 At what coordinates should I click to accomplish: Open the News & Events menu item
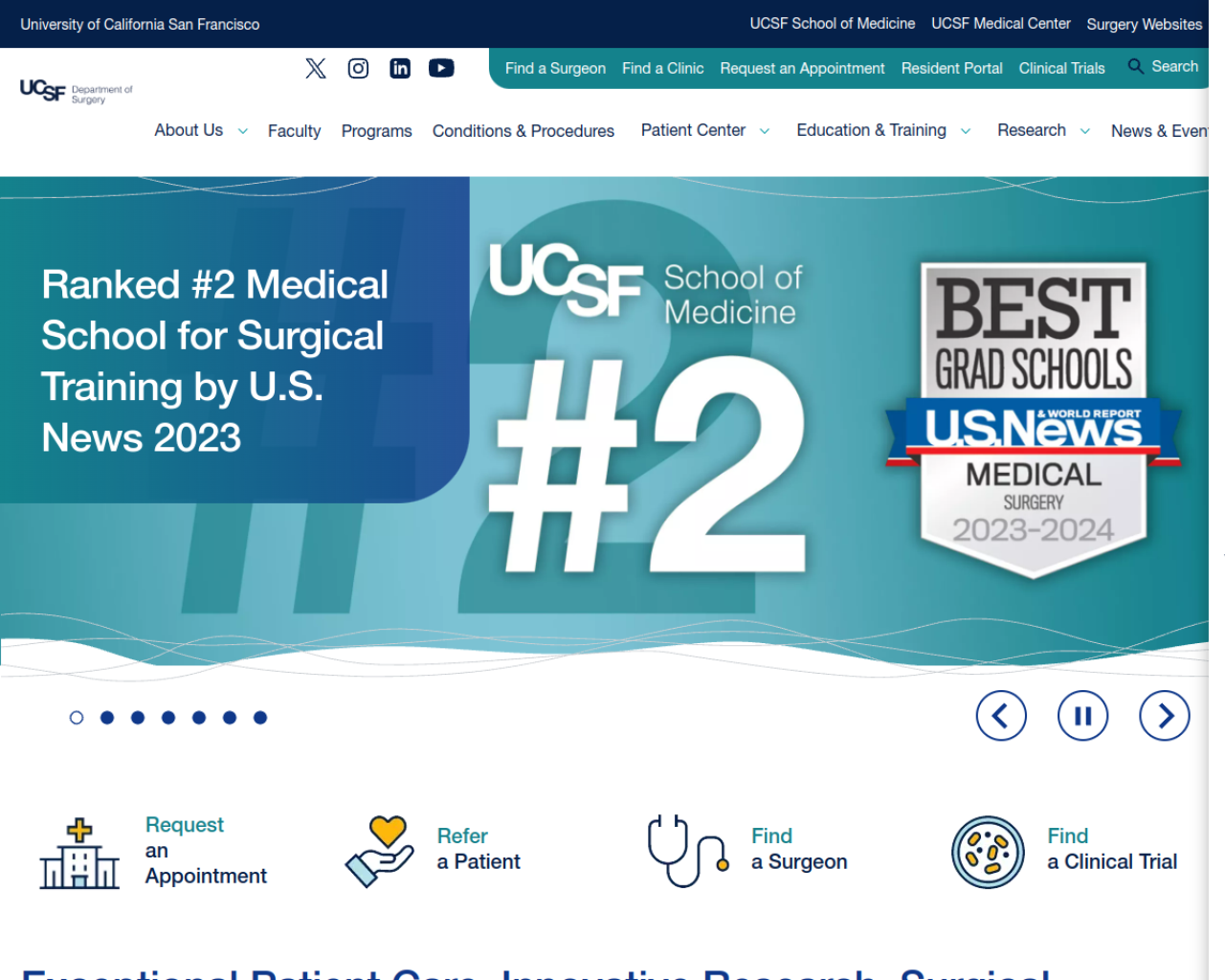(1159, 131)
